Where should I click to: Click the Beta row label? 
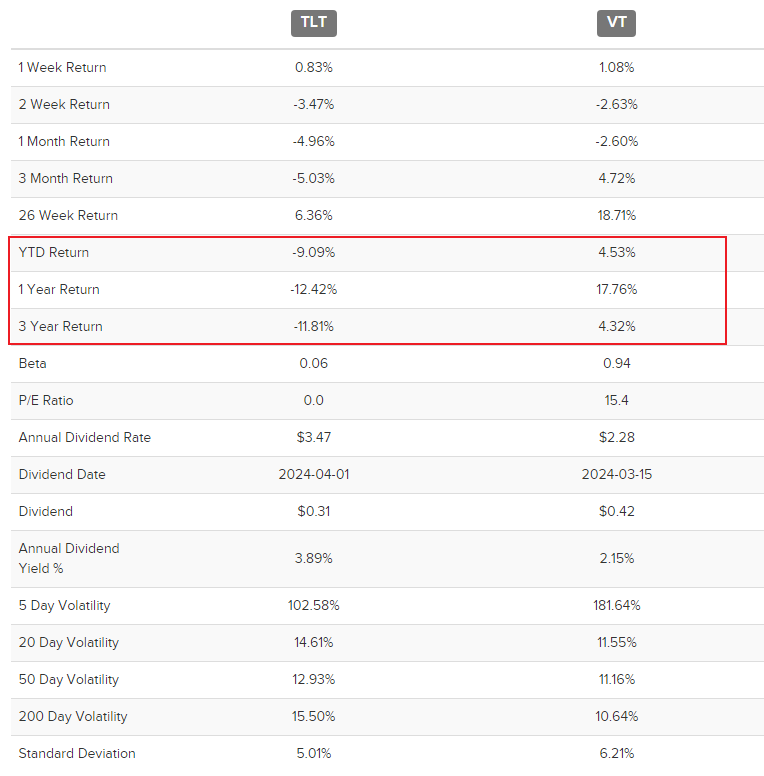pyautogui.click(x=33, y=363)
